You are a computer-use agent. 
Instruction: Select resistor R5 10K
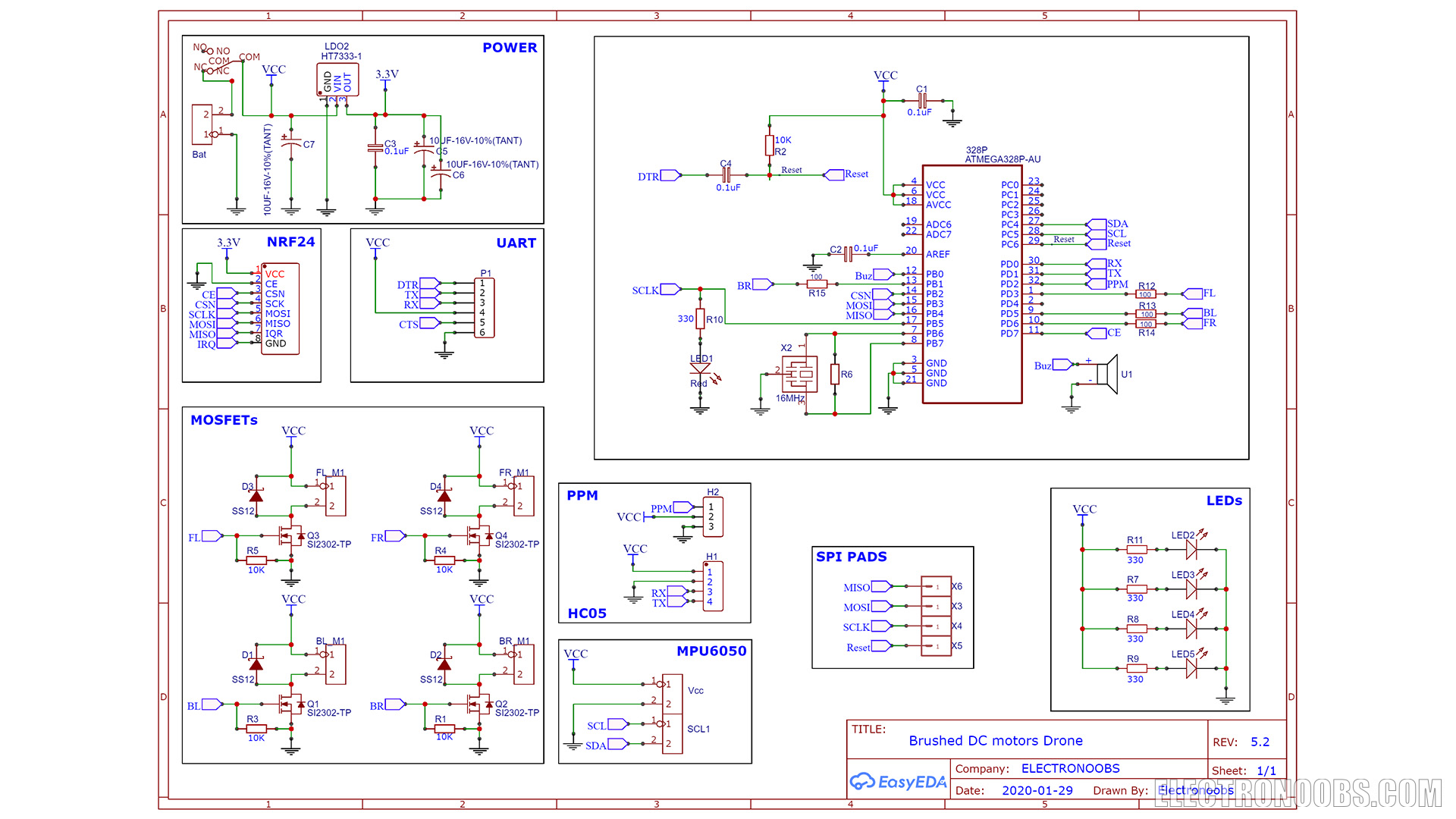(x=256, y=560)
